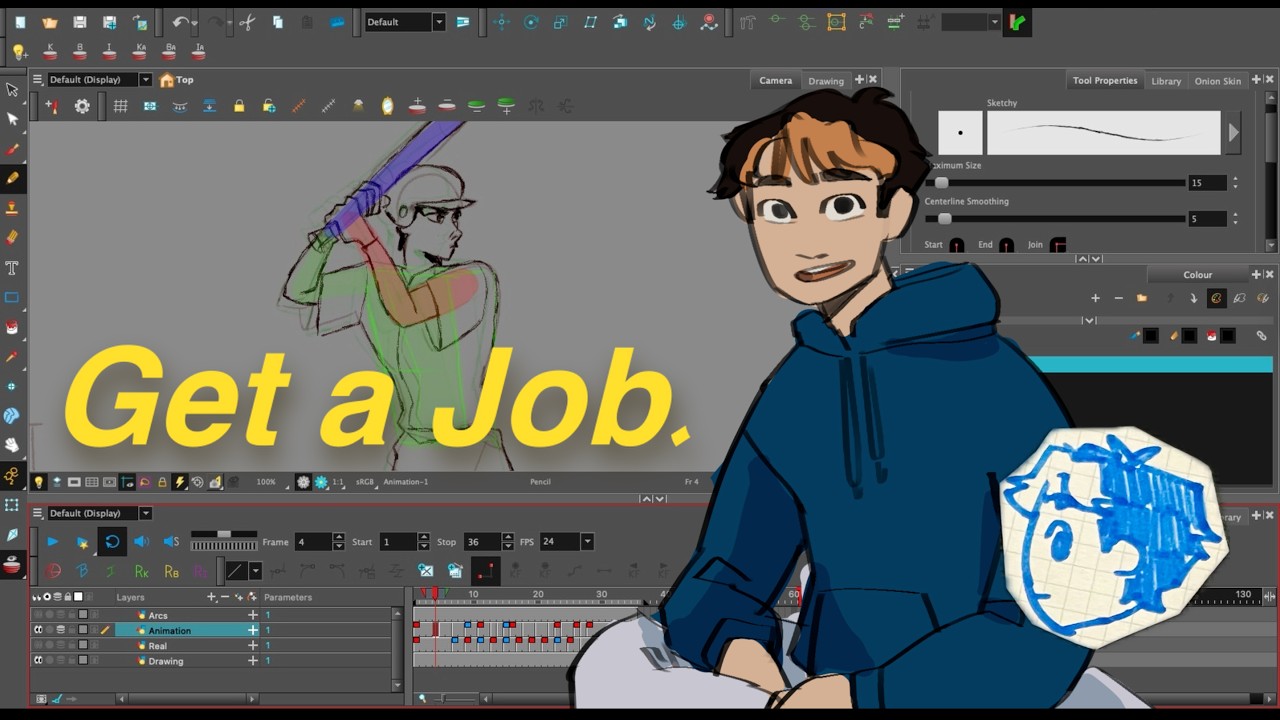This screenshot has width=1280, height=720.
Task: Click the B breakdown stamp icon
Action: click(80, 52)
